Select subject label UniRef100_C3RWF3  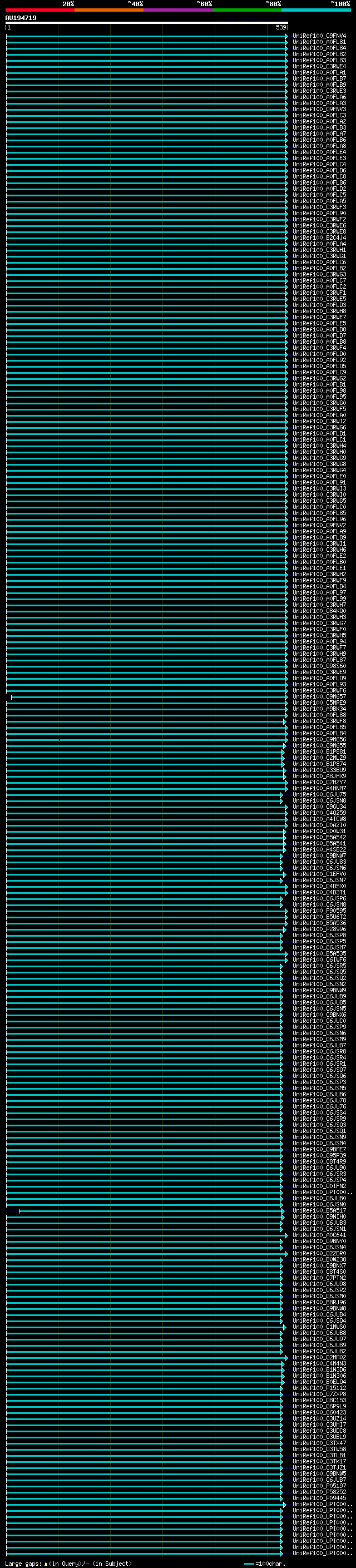[x=319, y=207]
